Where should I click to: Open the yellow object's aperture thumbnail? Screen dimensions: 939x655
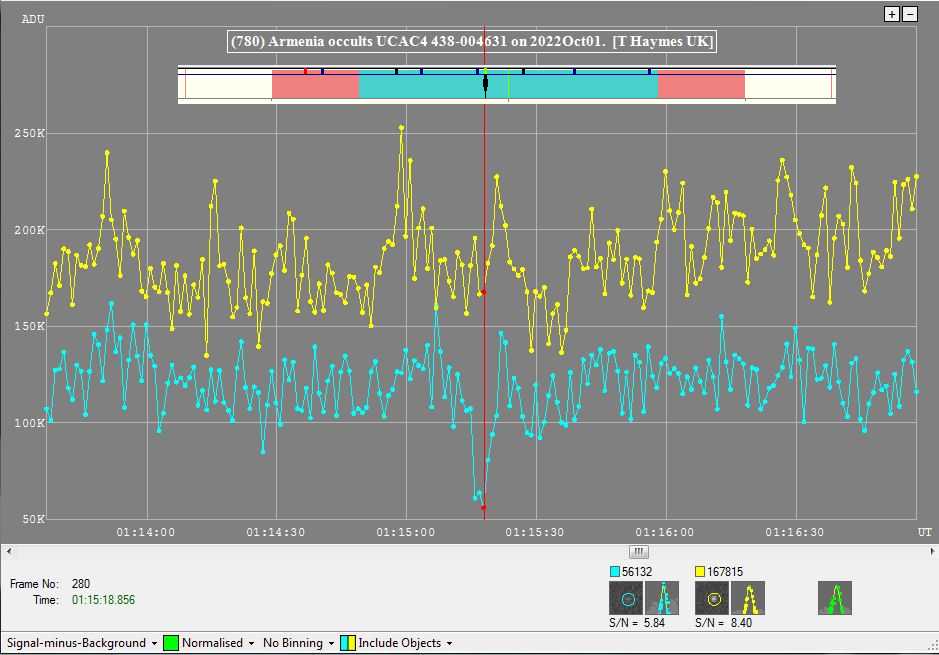click(x=713, y=599)
